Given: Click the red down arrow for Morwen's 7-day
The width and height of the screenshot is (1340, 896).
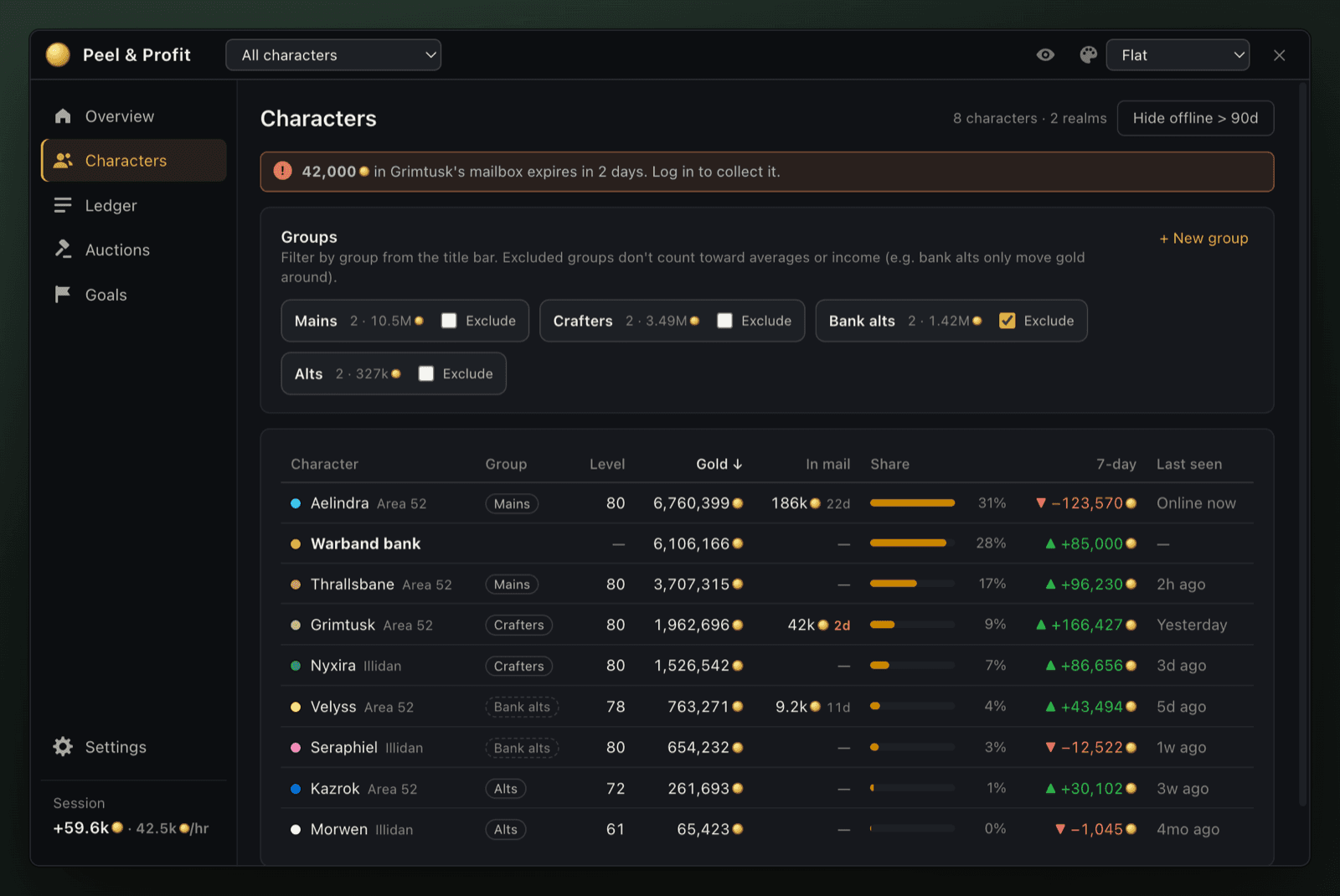Looking at the screenshot, I should [x=1060, y=829].
